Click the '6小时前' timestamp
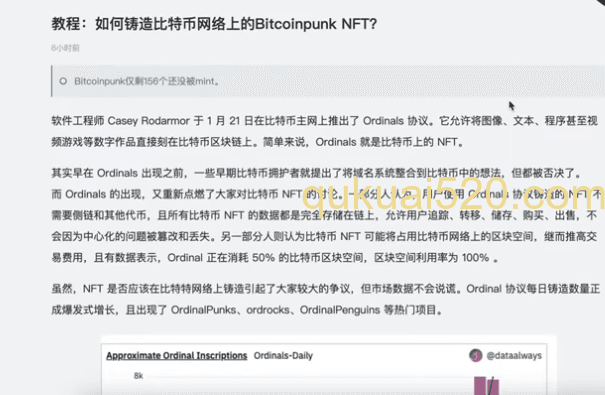Viewport: 605px width, 395px height. 65,48
